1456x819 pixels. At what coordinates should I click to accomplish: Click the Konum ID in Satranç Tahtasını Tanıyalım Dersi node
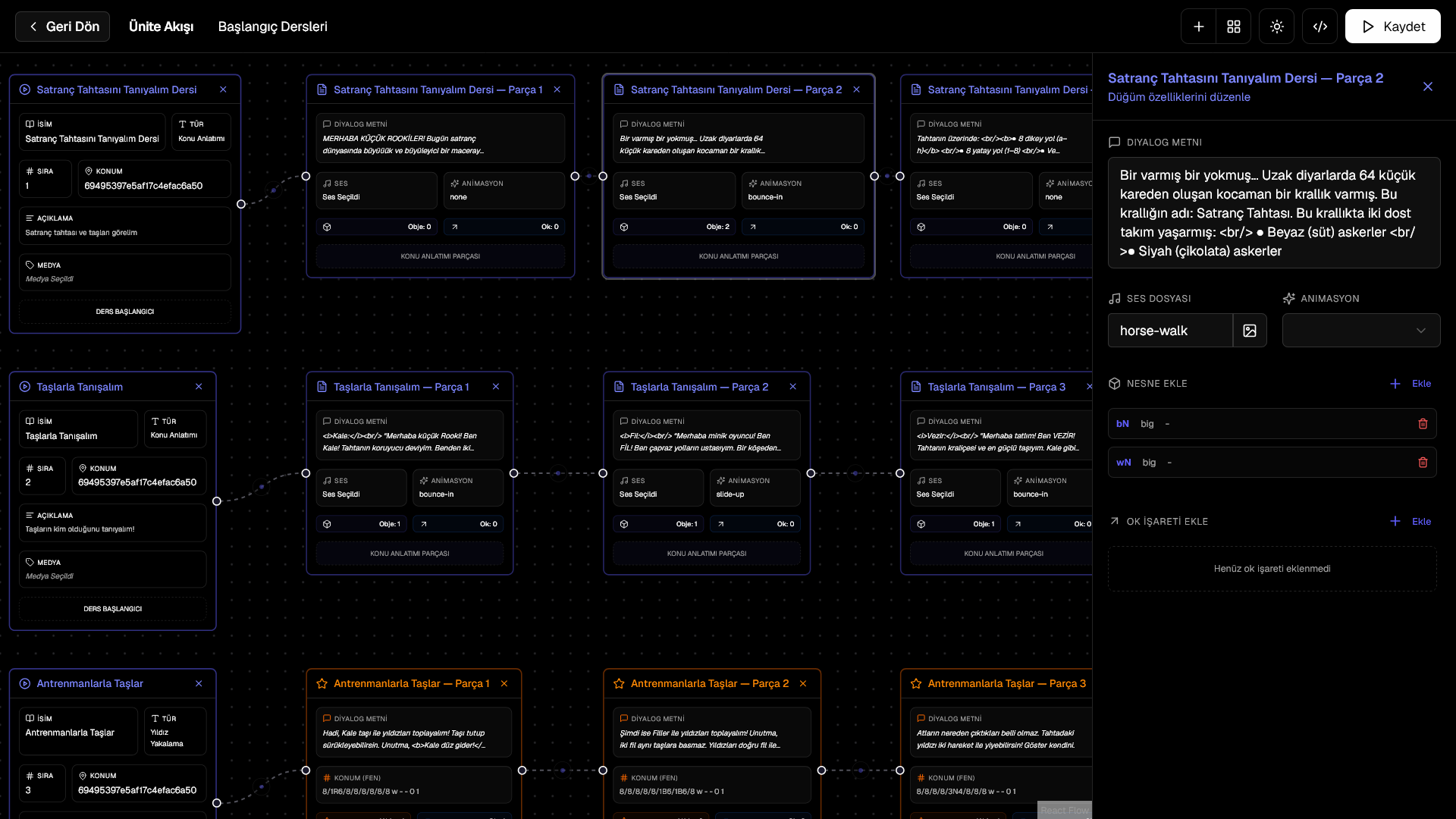[144, 186]
